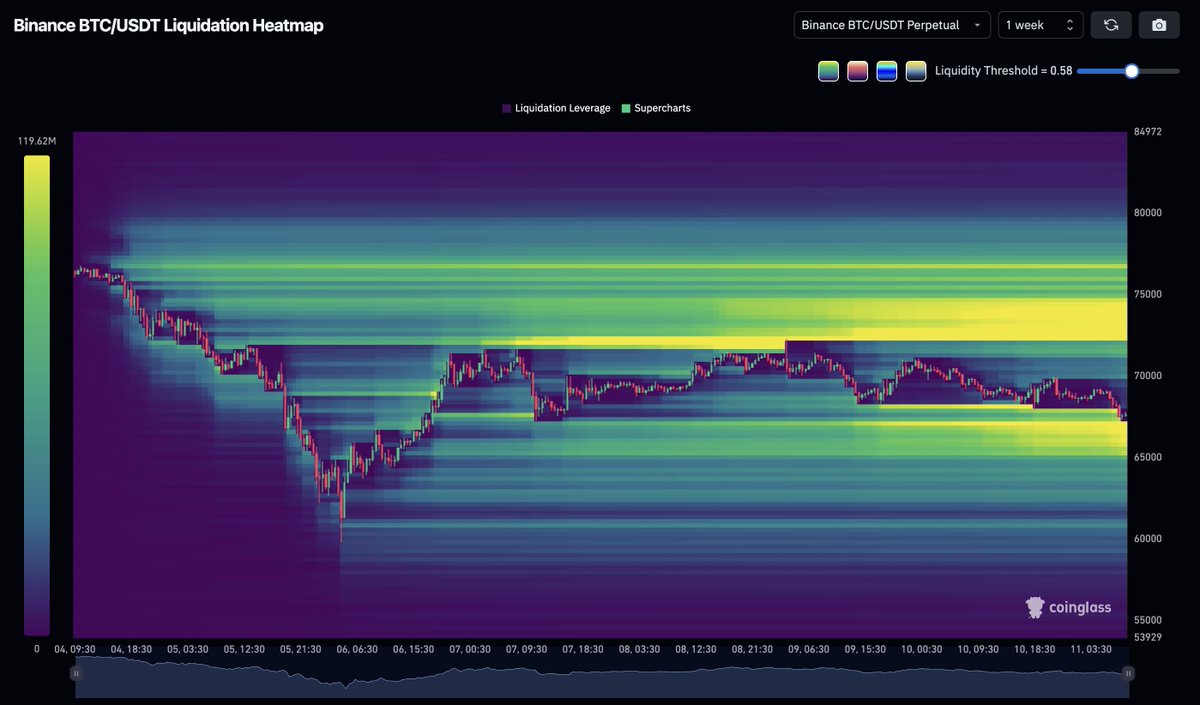
Task: Click the '10, 09:30' time axis label
Action: pos(978,649)
